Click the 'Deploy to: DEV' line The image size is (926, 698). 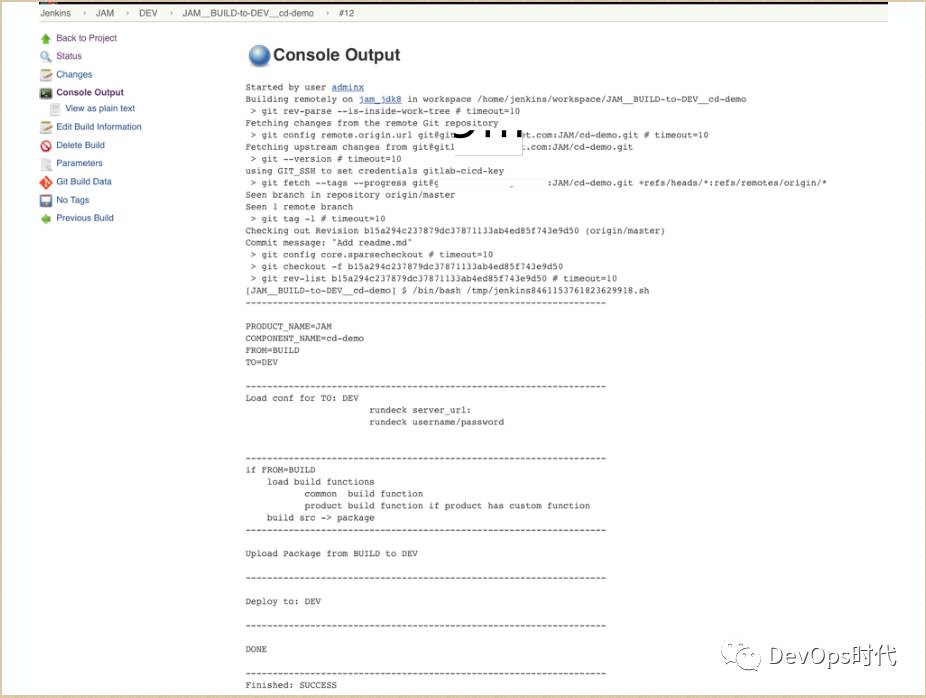[x=283, y=601]
